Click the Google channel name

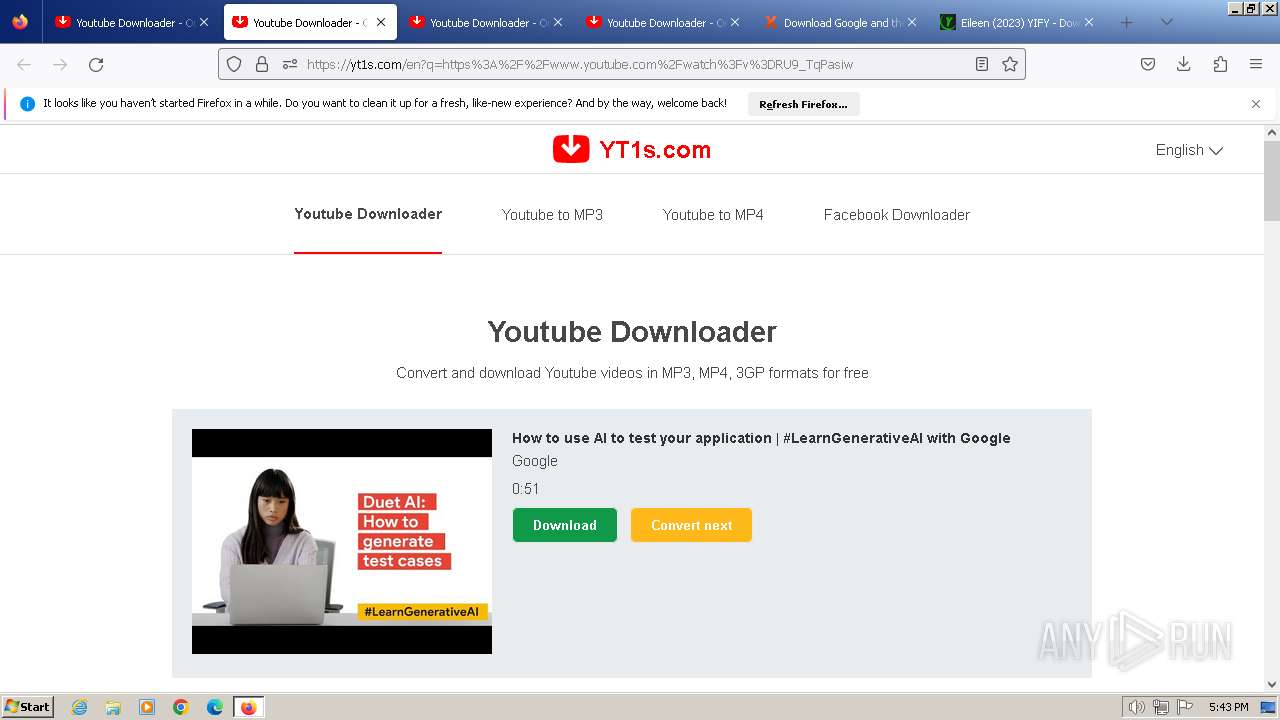click(535, 461)
